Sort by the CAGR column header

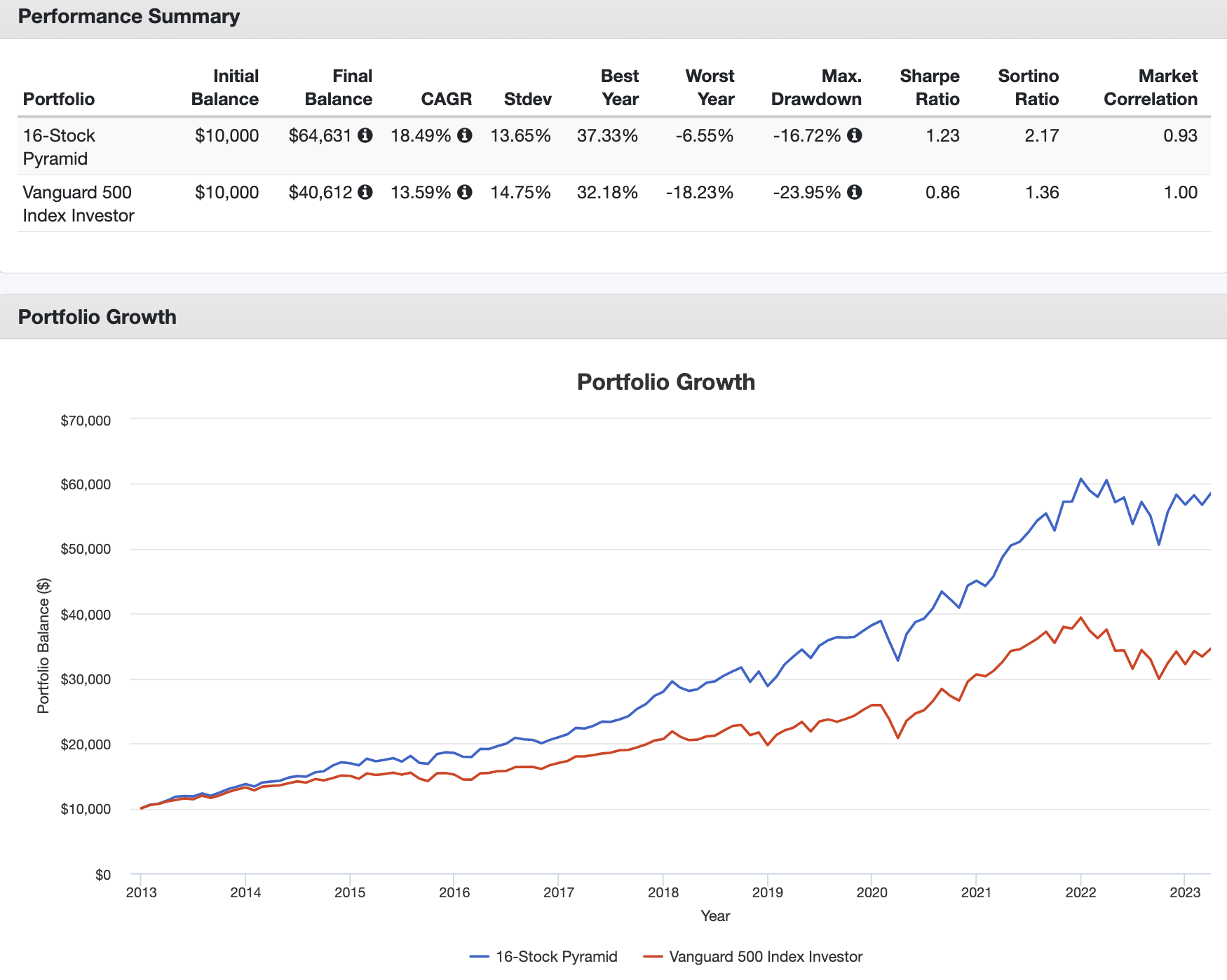pos(446,99)
